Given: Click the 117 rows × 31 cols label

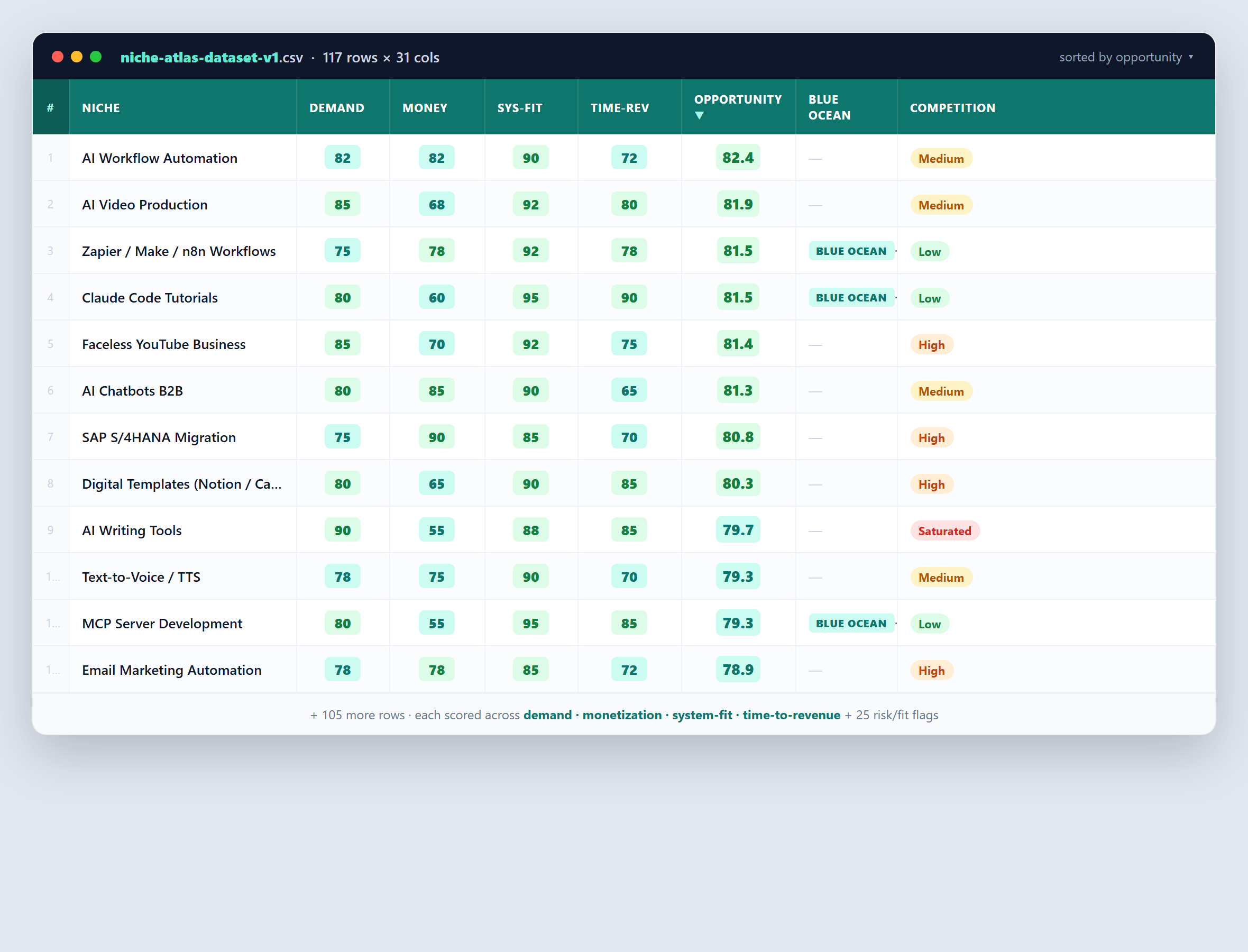Looking at the screenshot, I should (x=381, y=57).
